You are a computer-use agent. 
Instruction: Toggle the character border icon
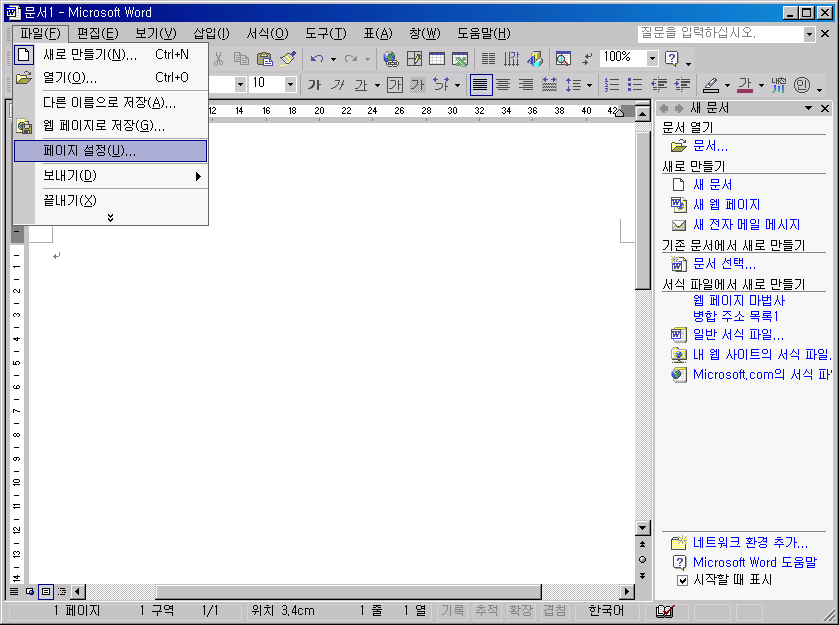click(395, 85)
